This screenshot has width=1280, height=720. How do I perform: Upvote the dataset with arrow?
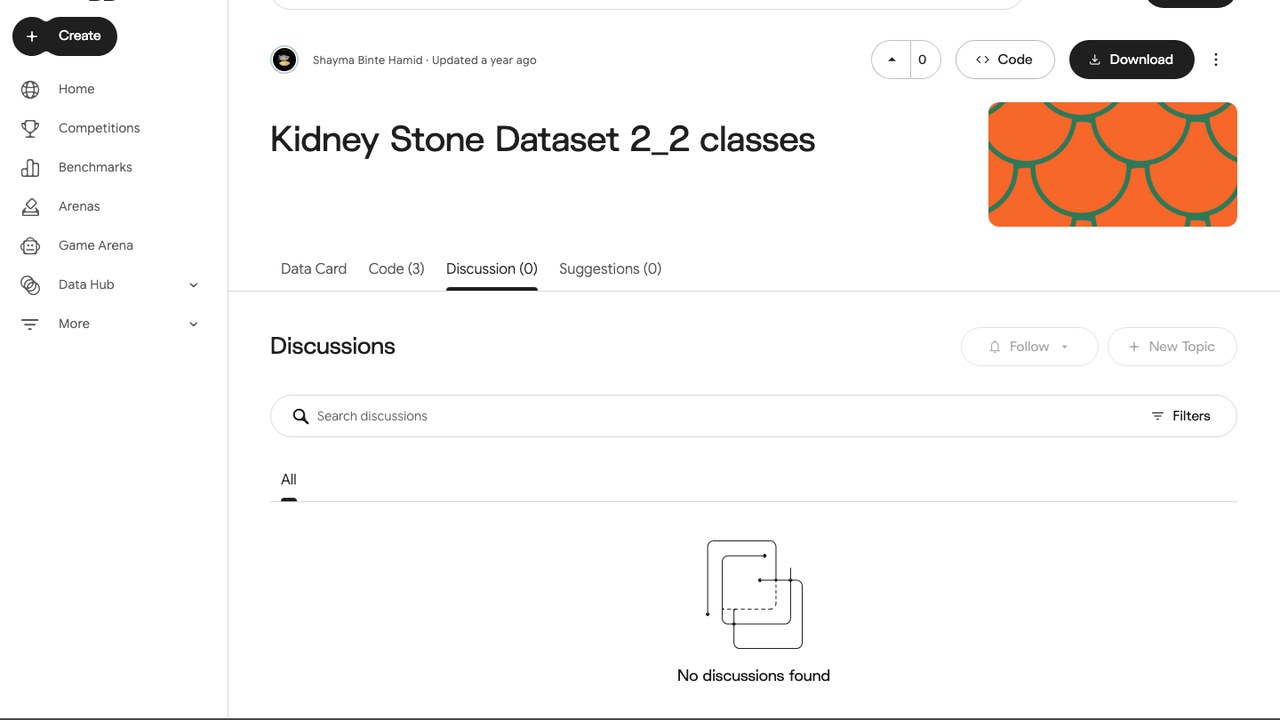[x=891, y=60]
